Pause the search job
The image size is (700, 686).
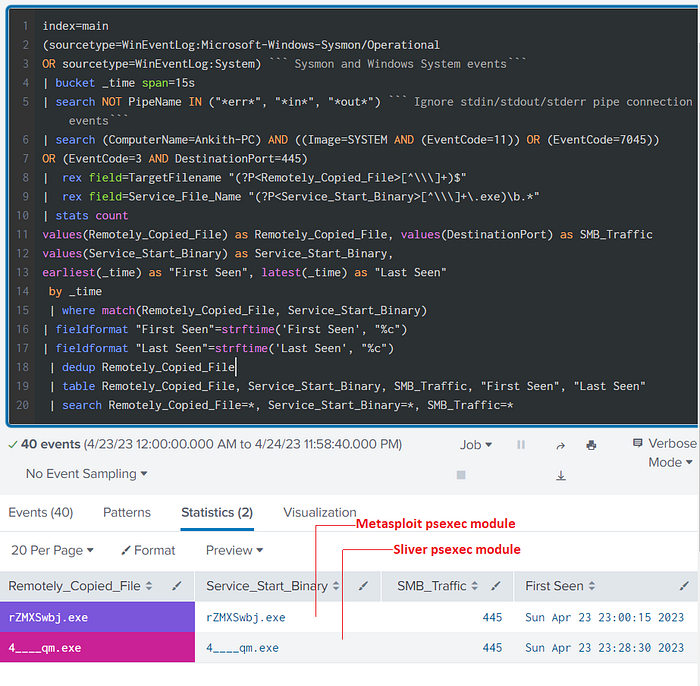coord(521,445)
